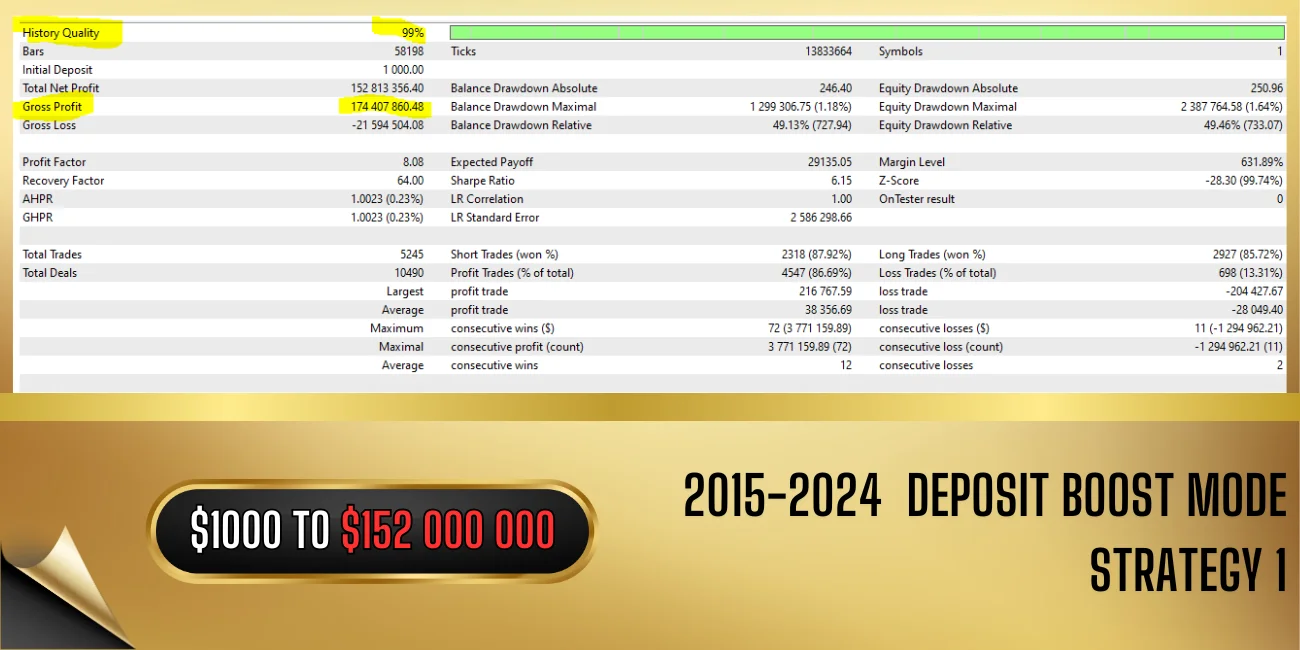The image size is (1300, 650).
Task: Click the Profit Factor label
Action: point(54,162)
